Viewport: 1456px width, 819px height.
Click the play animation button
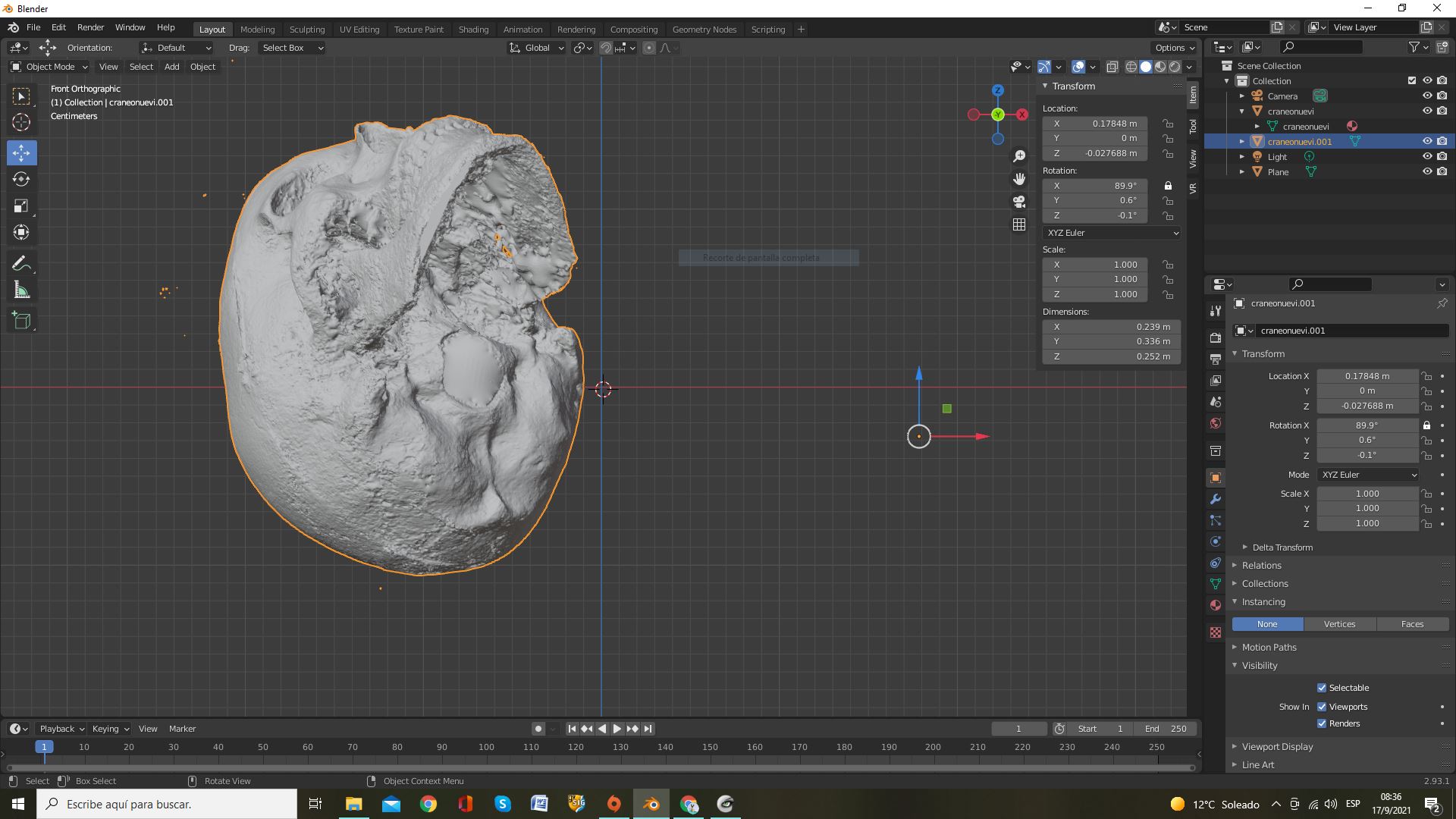pos(617,729)
